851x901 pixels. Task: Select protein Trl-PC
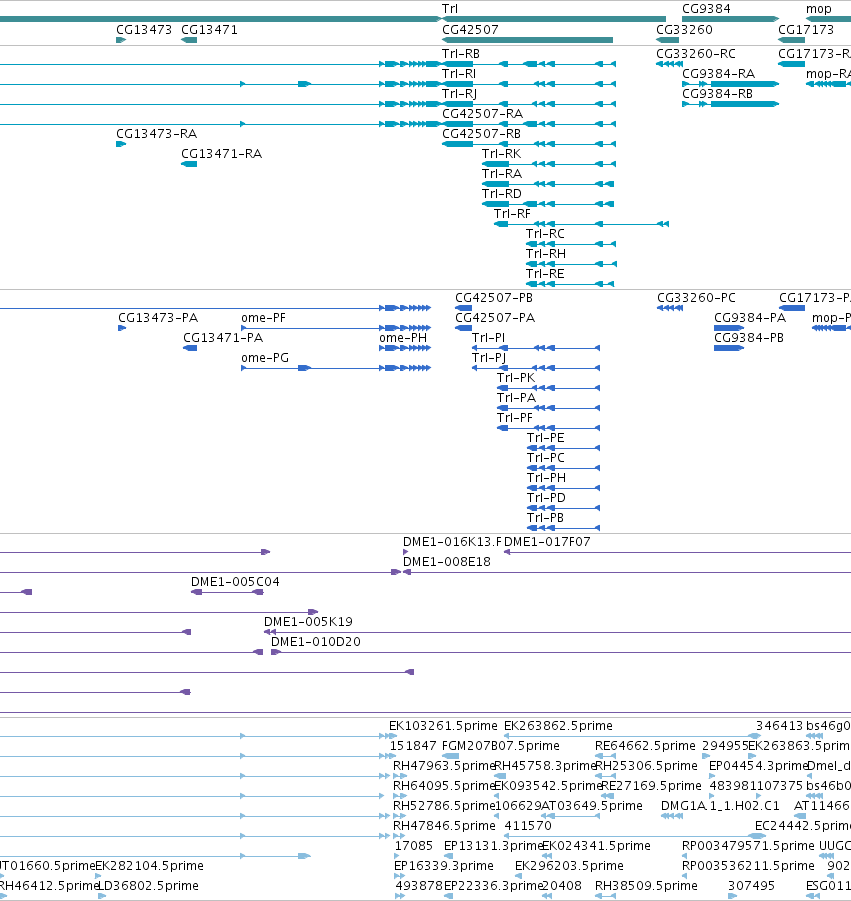pos(546,458)
